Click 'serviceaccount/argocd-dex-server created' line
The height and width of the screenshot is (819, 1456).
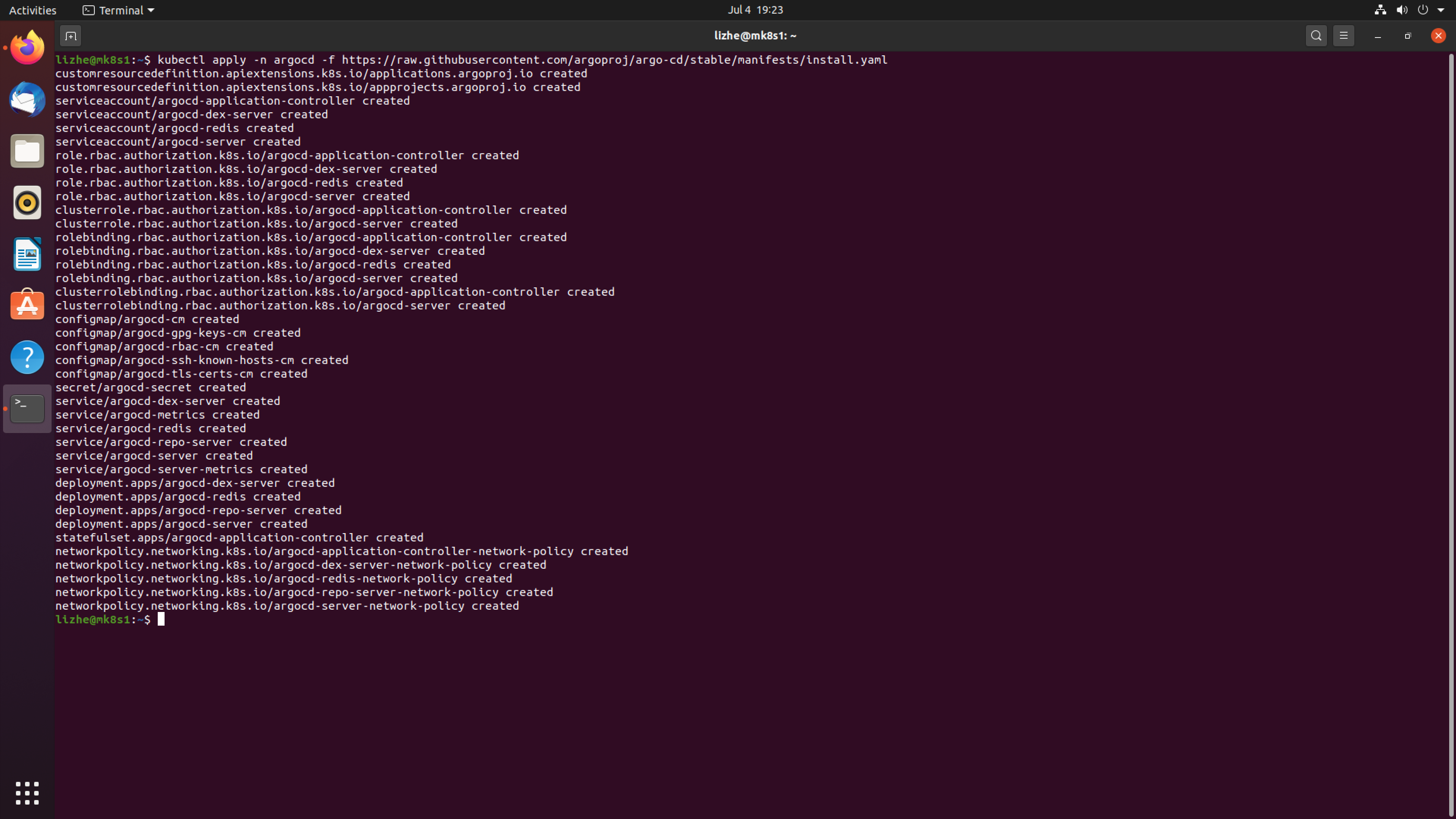coord(191,114)
